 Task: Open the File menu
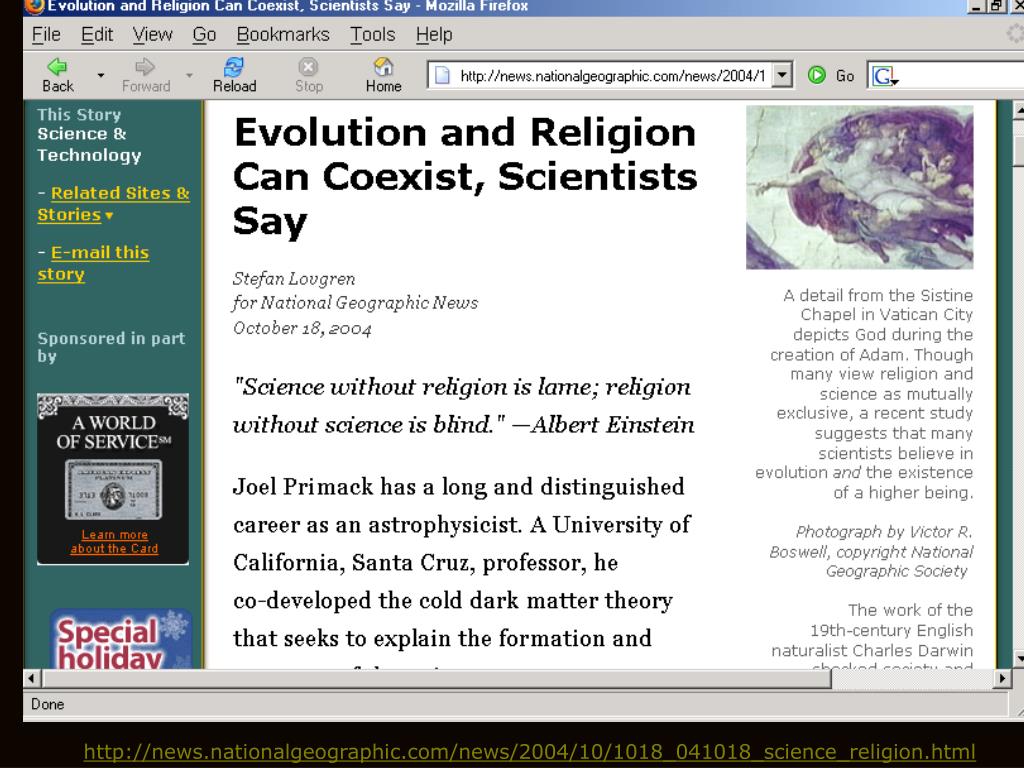(46, 34)
